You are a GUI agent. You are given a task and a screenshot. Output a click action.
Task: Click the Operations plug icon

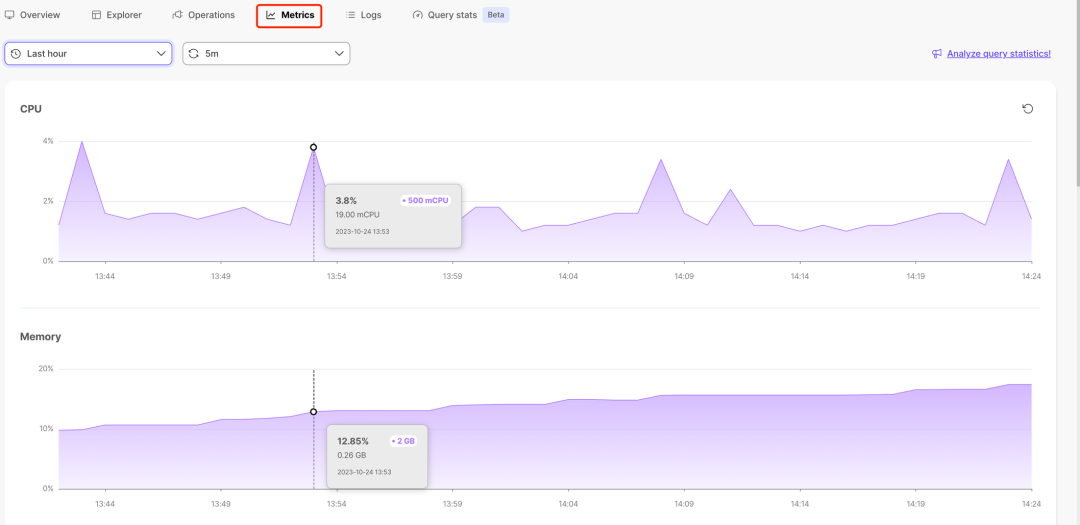click(x=178, y=14)
